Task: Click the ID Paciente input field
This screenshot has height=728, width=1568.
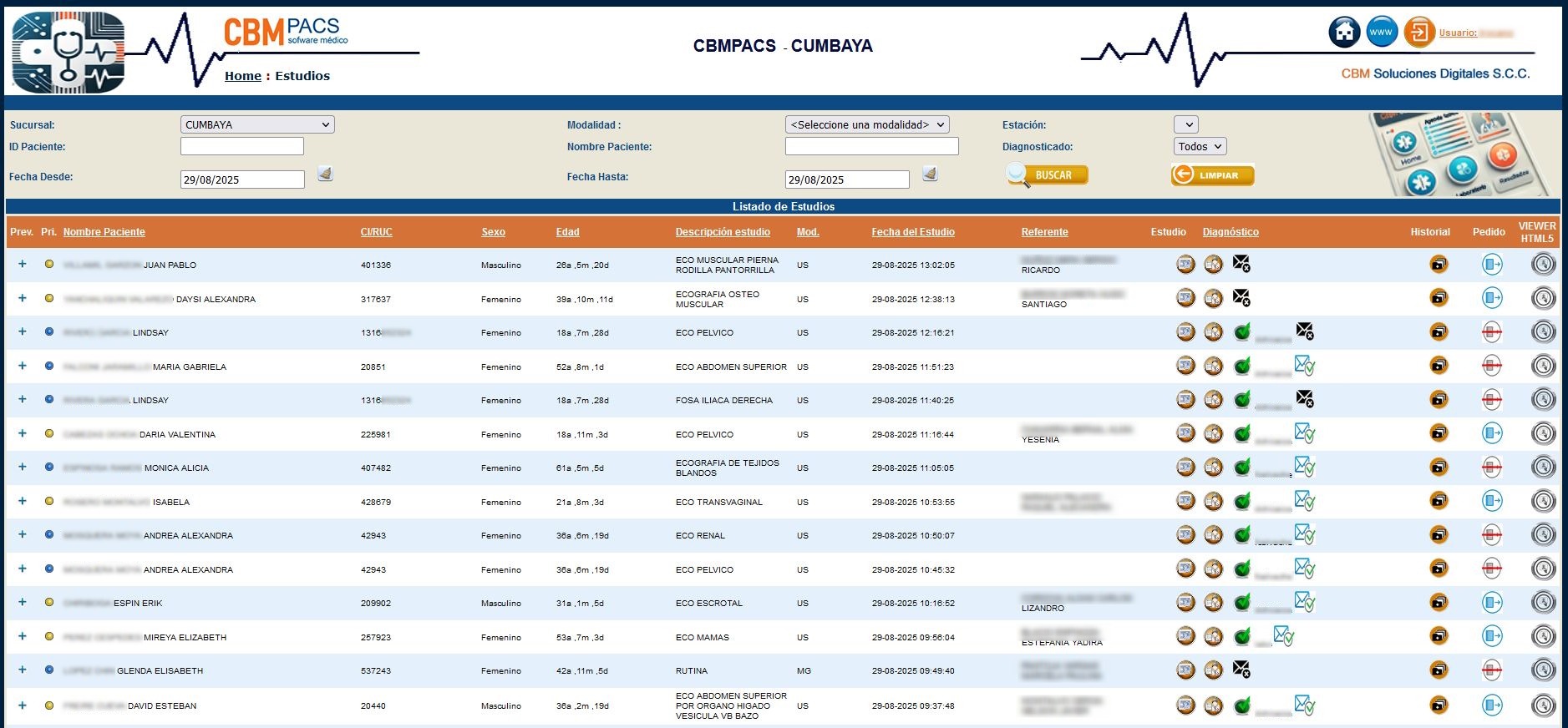Action: (x=242, y=146)
